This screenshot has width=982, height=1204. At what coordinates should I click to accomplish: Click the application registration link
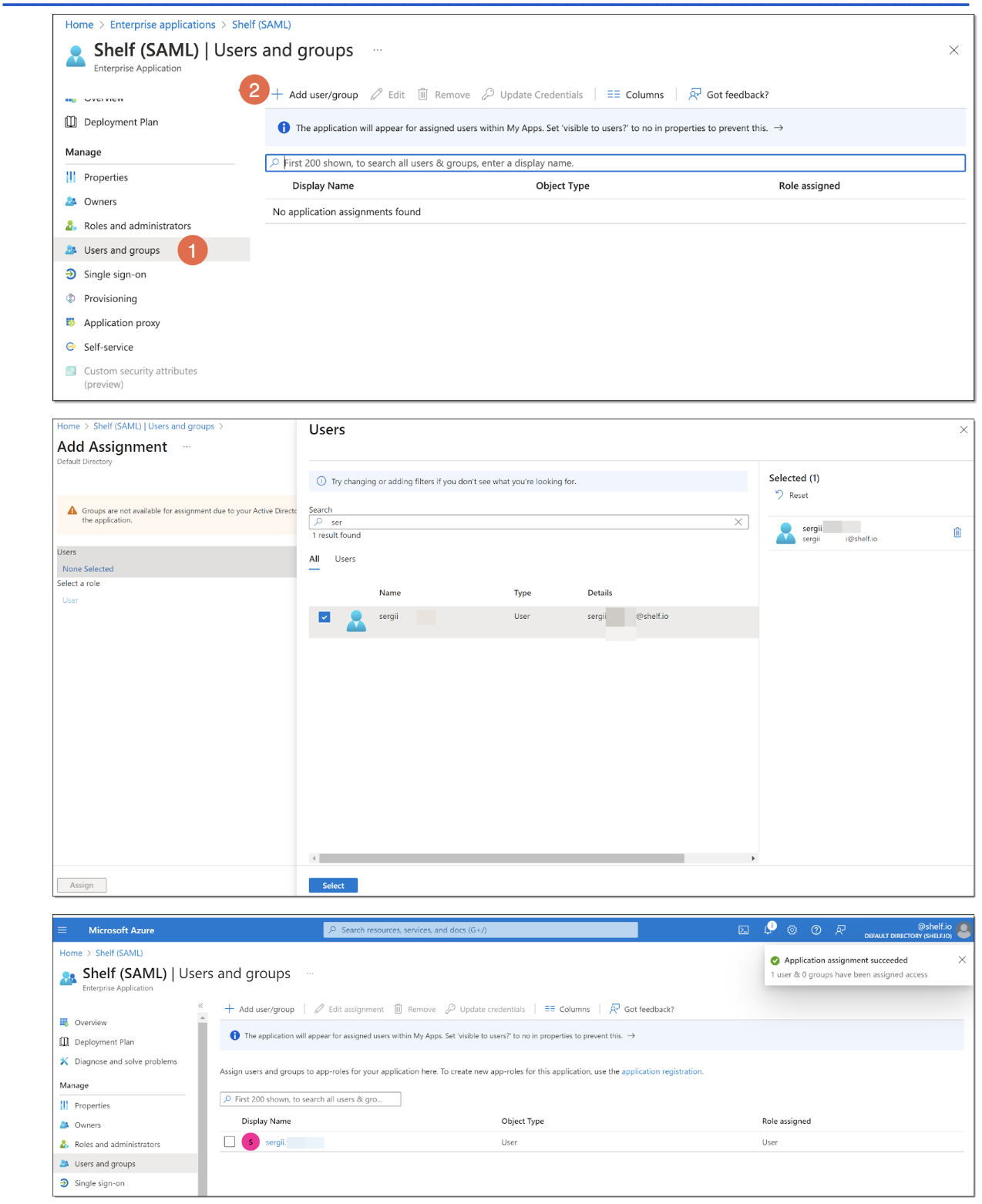point(661,1071)
